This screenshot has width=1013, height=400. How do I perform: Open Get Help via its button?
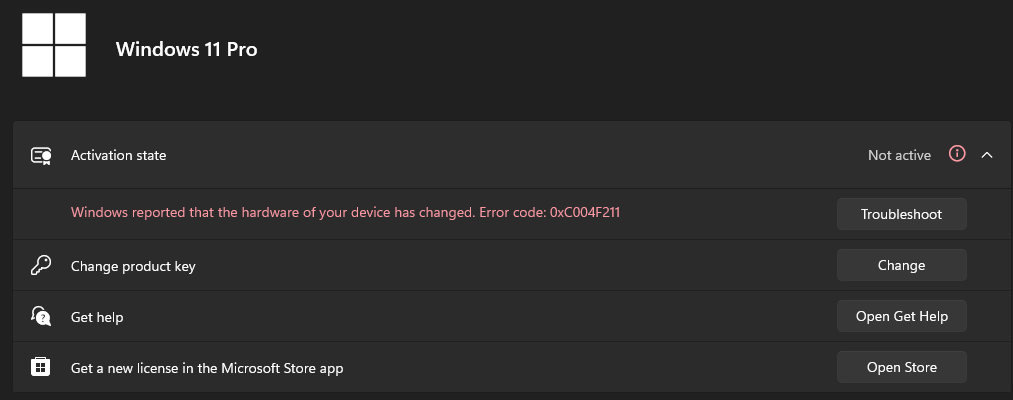901,316
